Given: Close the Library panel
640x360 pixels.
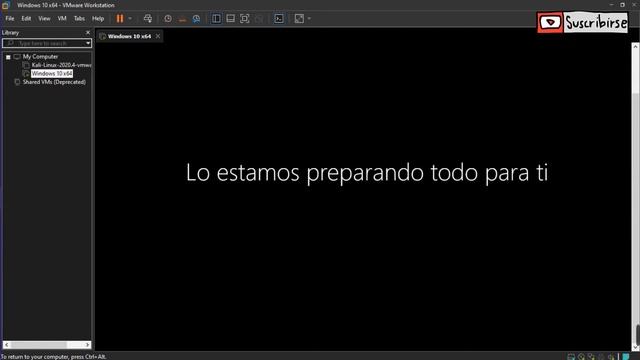Looking at the screenshot, I should (88, 33).
